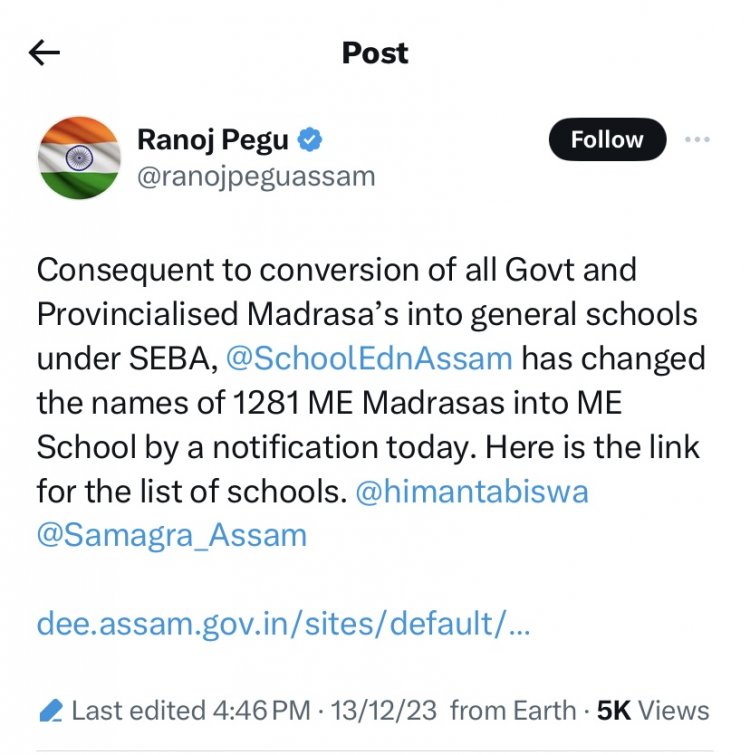Open the dee.assam.gov.in link
The height and width of the screenshot is (755, 750).
pyautogui.click(x=283, y=623)
